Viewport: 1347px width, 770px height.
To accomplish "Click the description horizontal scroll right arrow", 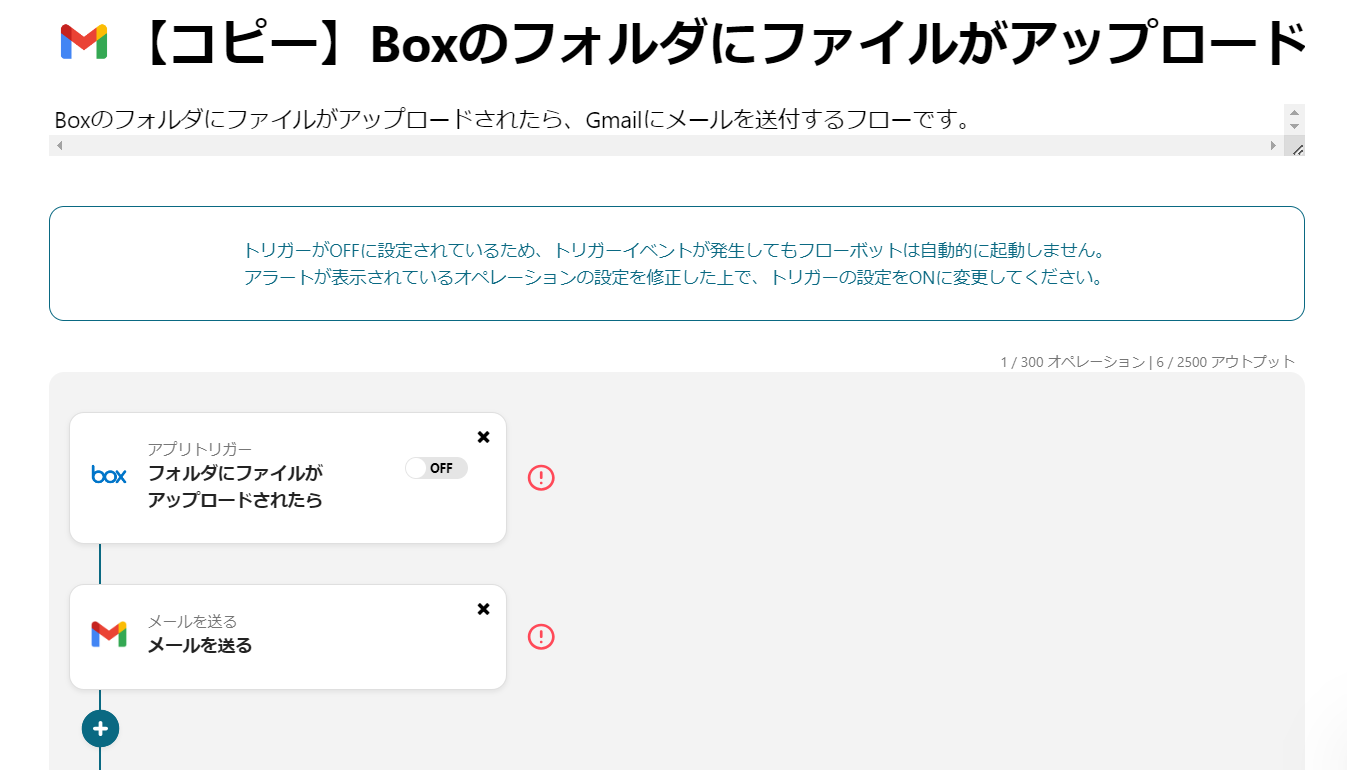I will (x=1273, y=146).
